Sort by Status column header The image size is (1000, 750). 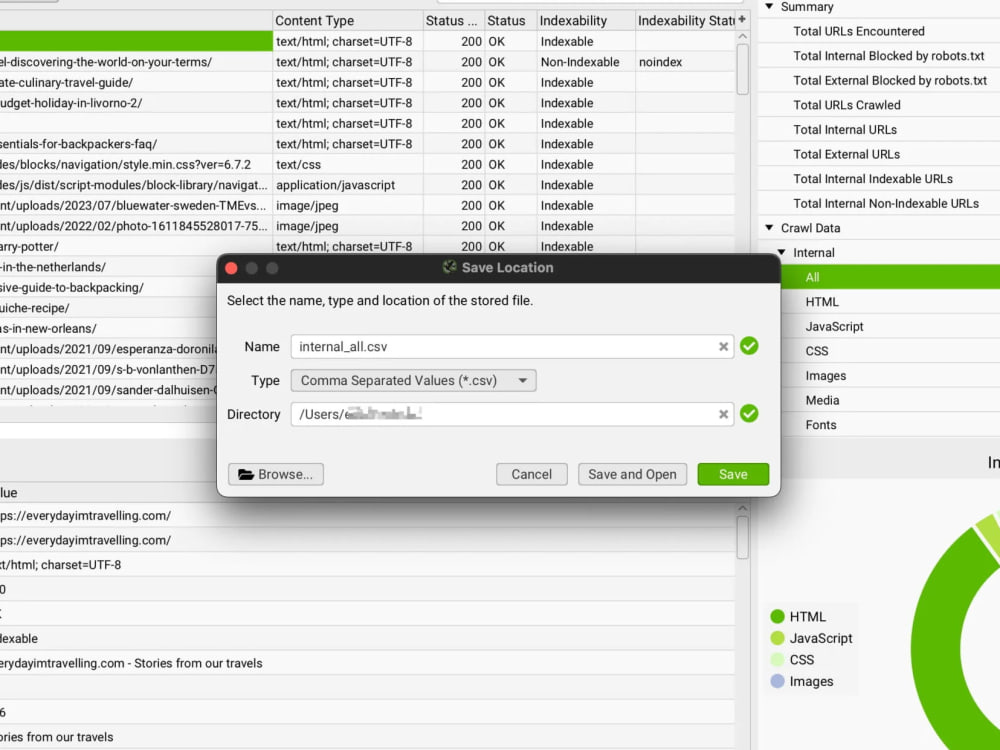511,20
